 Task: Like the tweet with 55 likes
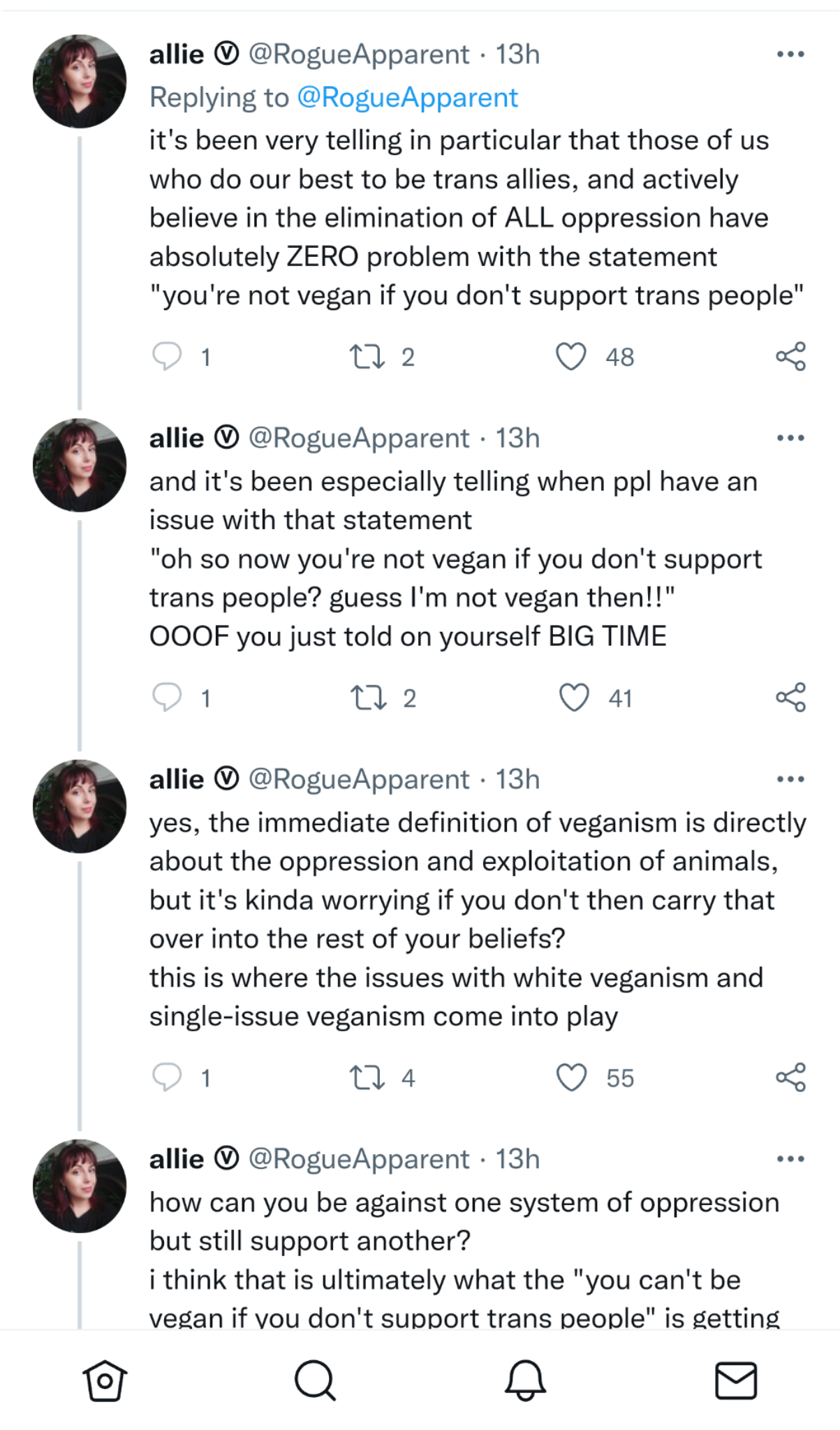tap(571, 1077)
